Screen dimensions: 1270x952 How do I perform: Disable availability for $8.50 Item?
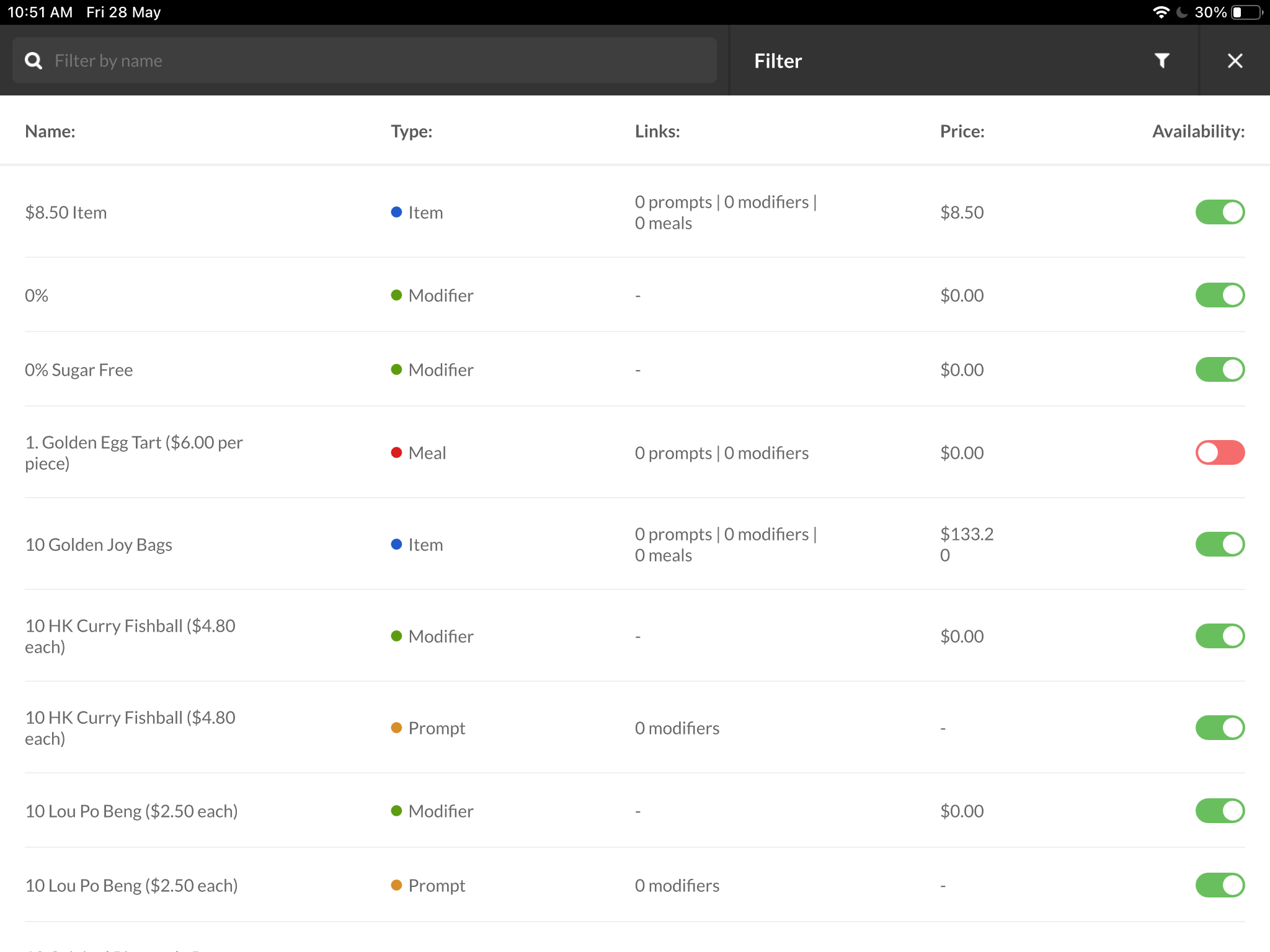point(1219,212)
